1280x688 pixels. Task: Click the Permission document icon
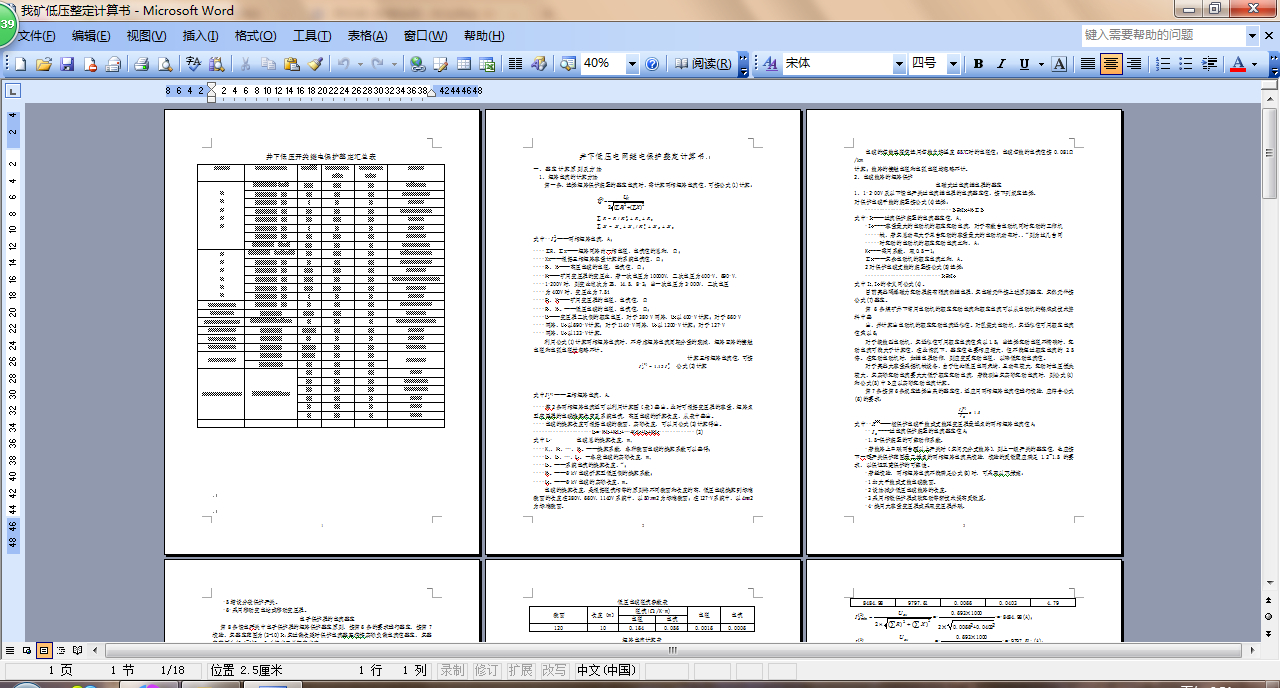coord(90,64)
